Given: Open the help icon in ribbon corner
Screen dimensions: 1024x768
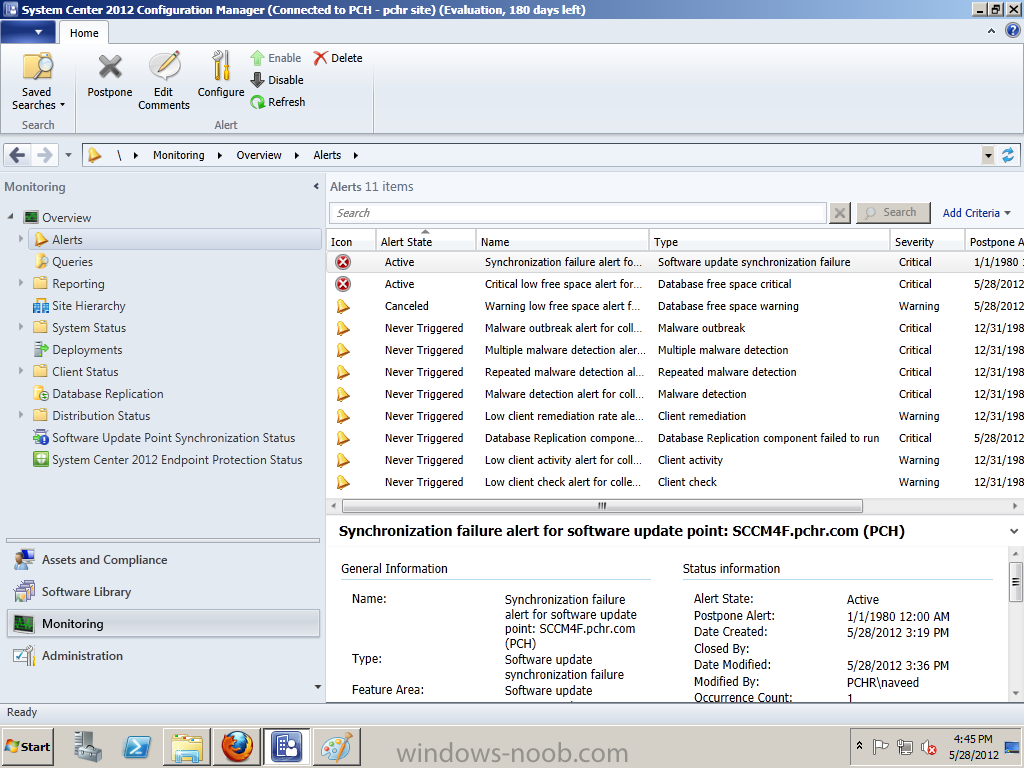Looking at the screenshot, I should point(1012,31).
